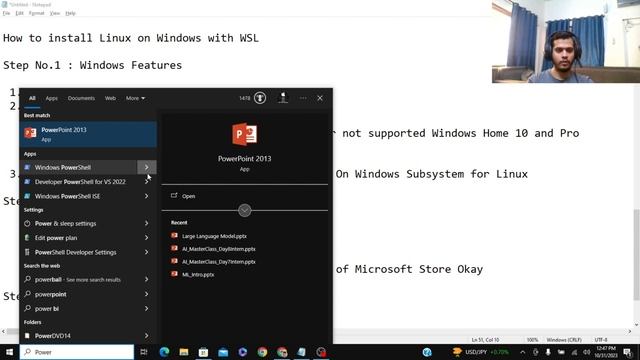Launch Microsoft Edge from taskbar
The image size is (640, 360).
pos(164,352)
